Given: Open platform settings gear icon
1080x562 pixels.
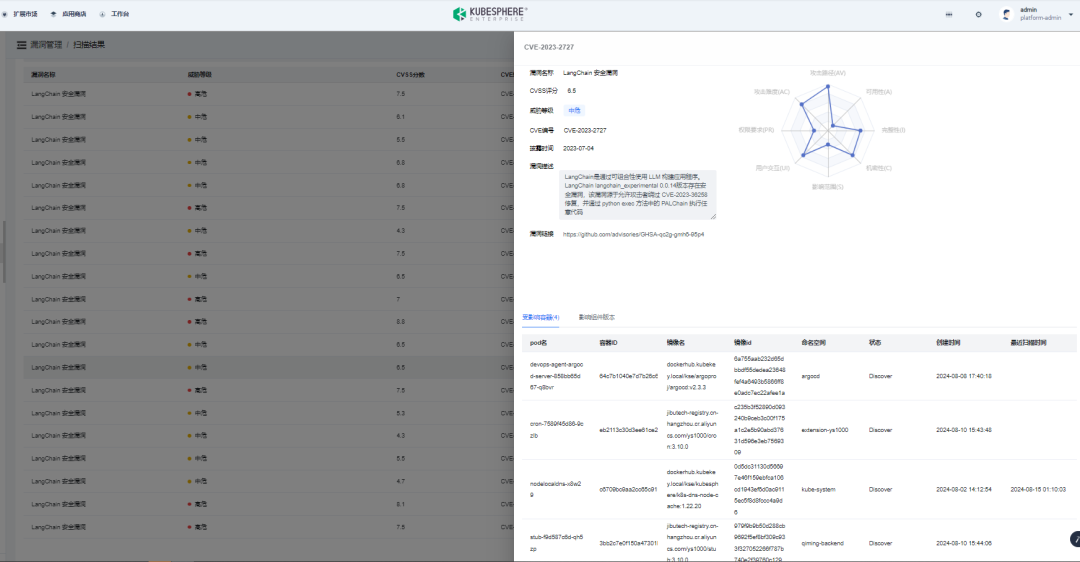Looking at the screenshot, I should [x=978, y=14].
